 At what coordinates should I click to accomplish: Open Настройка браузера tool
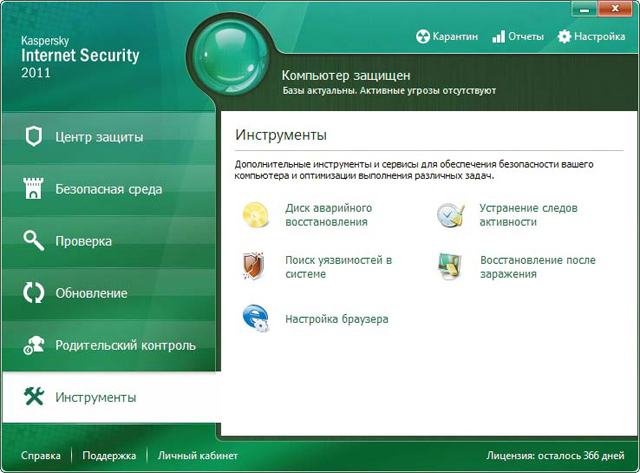(337, 319)
